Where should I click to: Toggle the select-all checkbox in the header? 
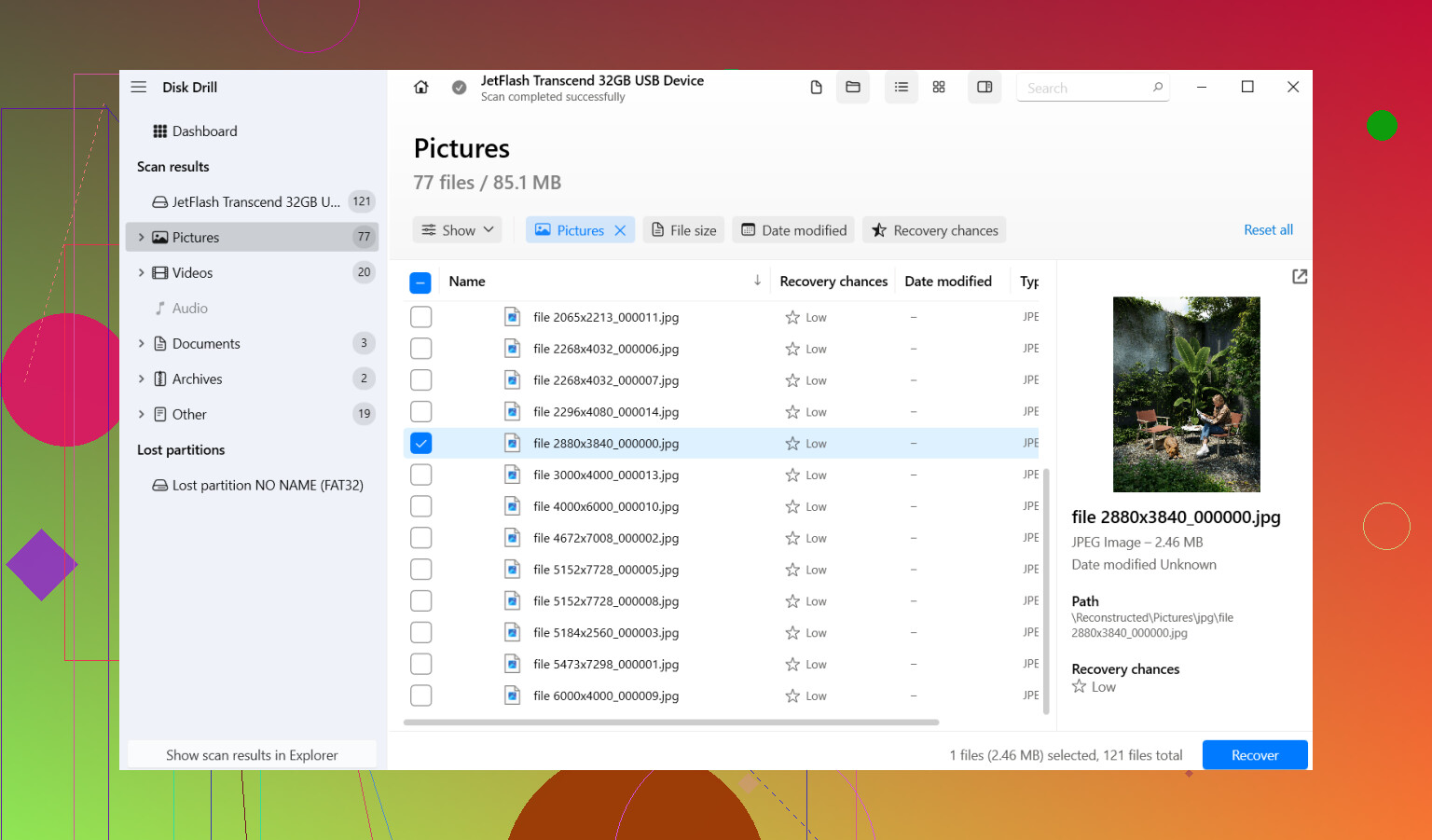click(420, 282)
